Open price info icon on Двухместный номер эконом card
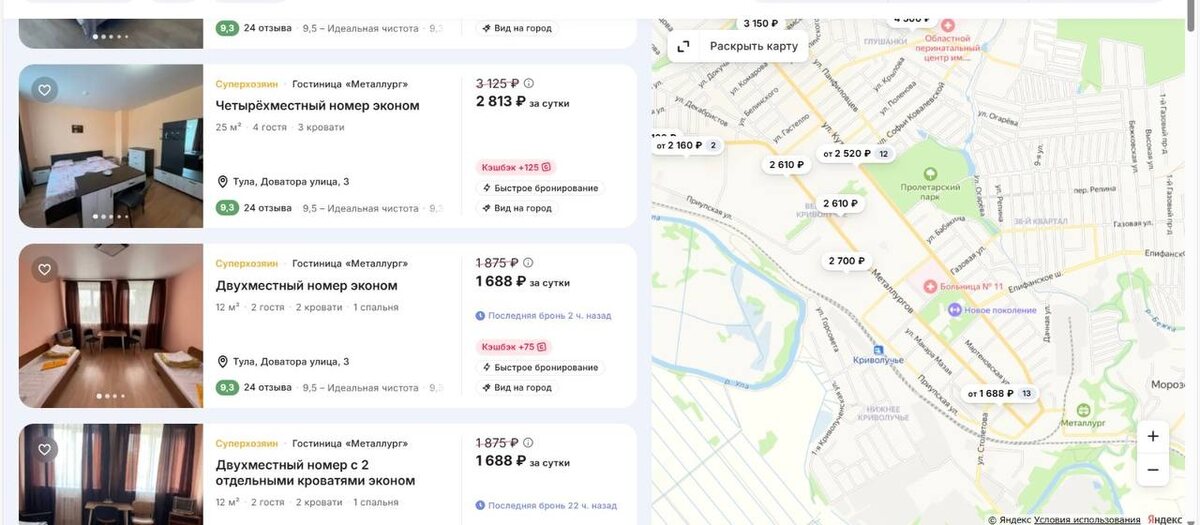The image size is (1200, 525). click(x=529, y=263)
